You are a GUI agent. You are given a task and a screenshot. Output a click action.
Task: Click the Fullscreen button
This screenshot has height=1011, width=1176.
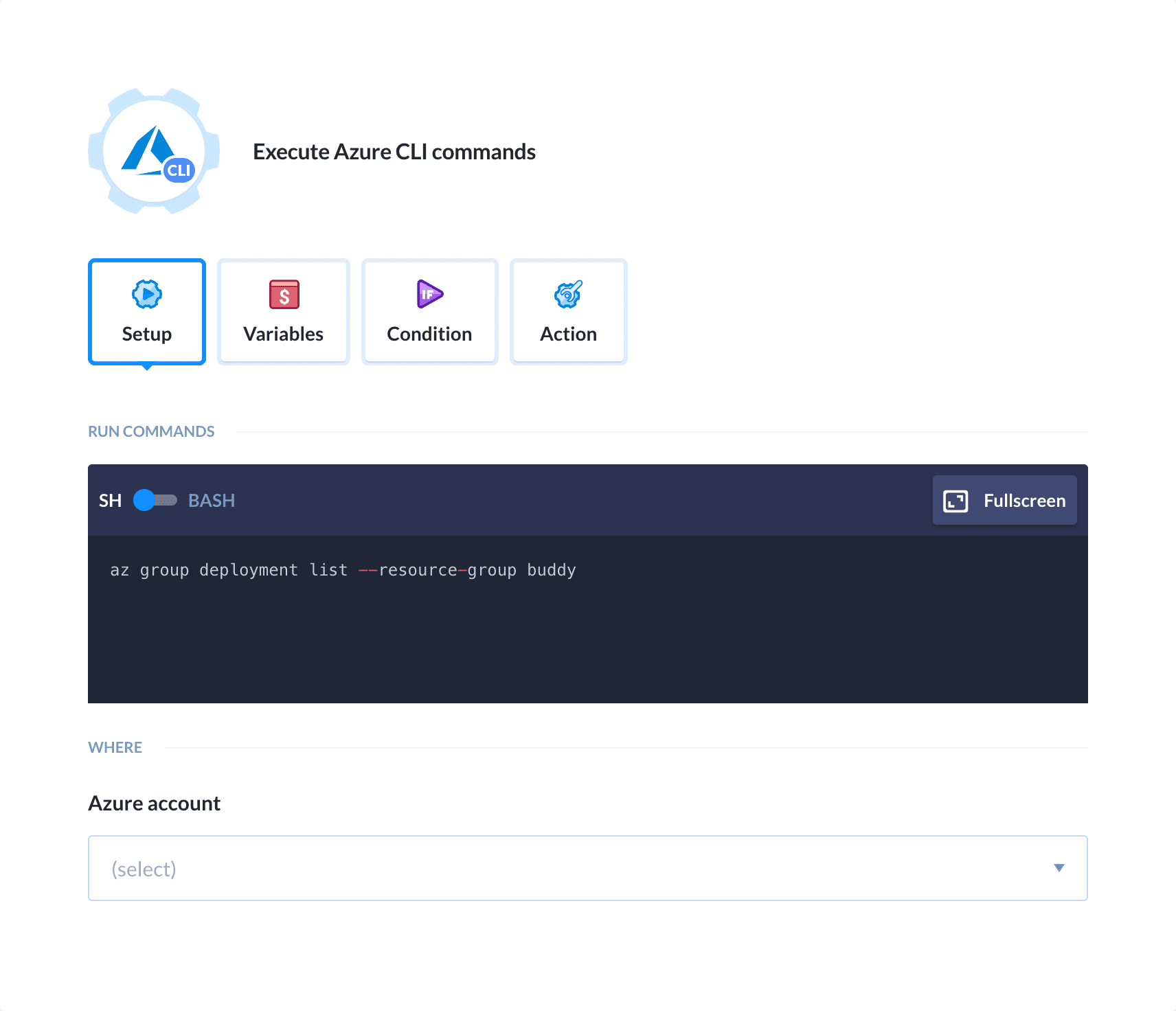pos(1004,500)
